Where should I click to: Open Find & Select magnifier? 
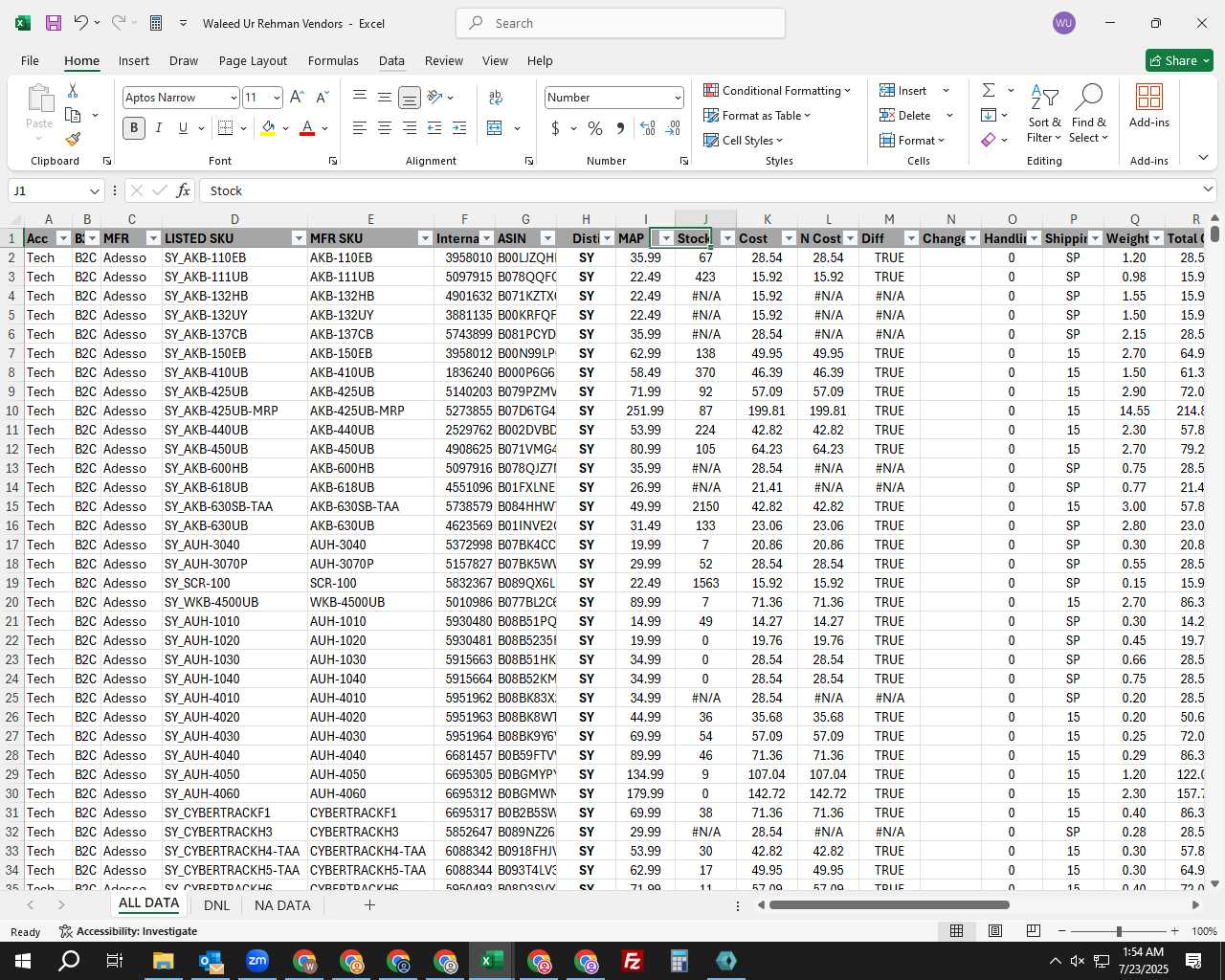(x=1089, y=115)
